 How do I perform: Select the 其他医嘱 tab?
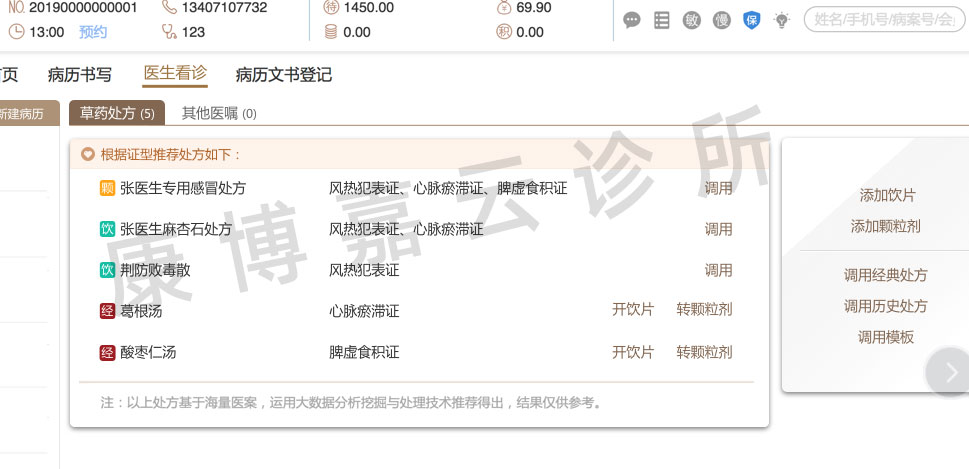(x=218, y=114)
